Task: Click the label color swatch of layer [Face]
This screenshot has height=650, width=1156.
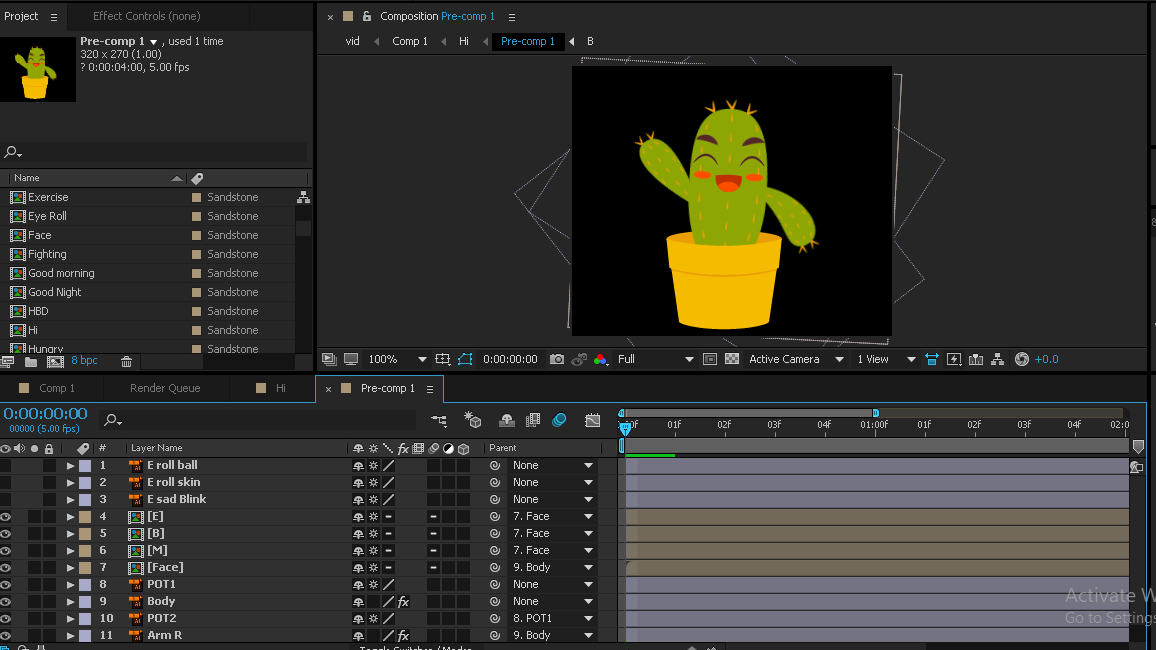Action: coord(85,568)
